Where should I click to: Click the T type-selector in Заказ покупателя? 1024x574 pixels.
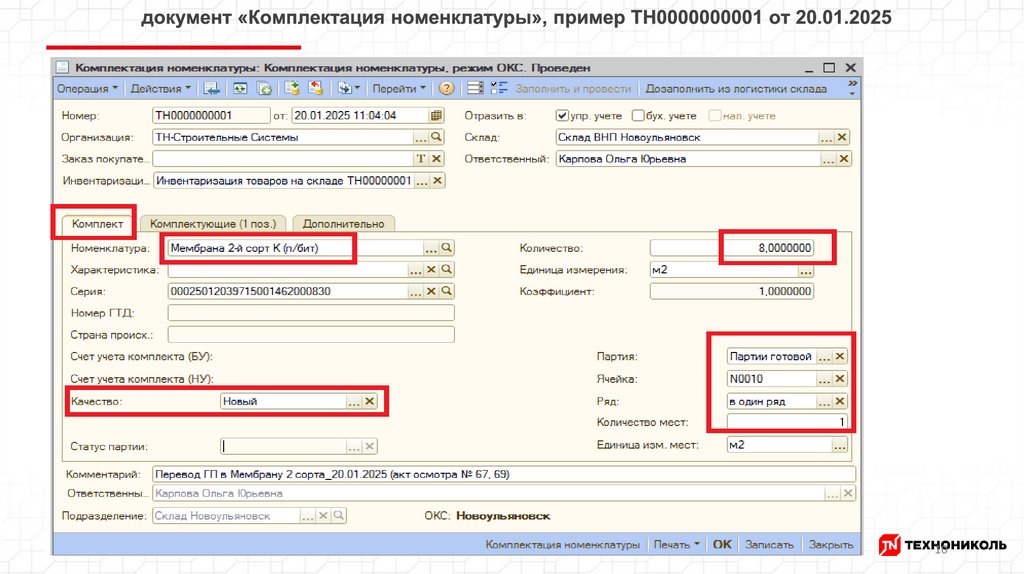tap(421, 159)
